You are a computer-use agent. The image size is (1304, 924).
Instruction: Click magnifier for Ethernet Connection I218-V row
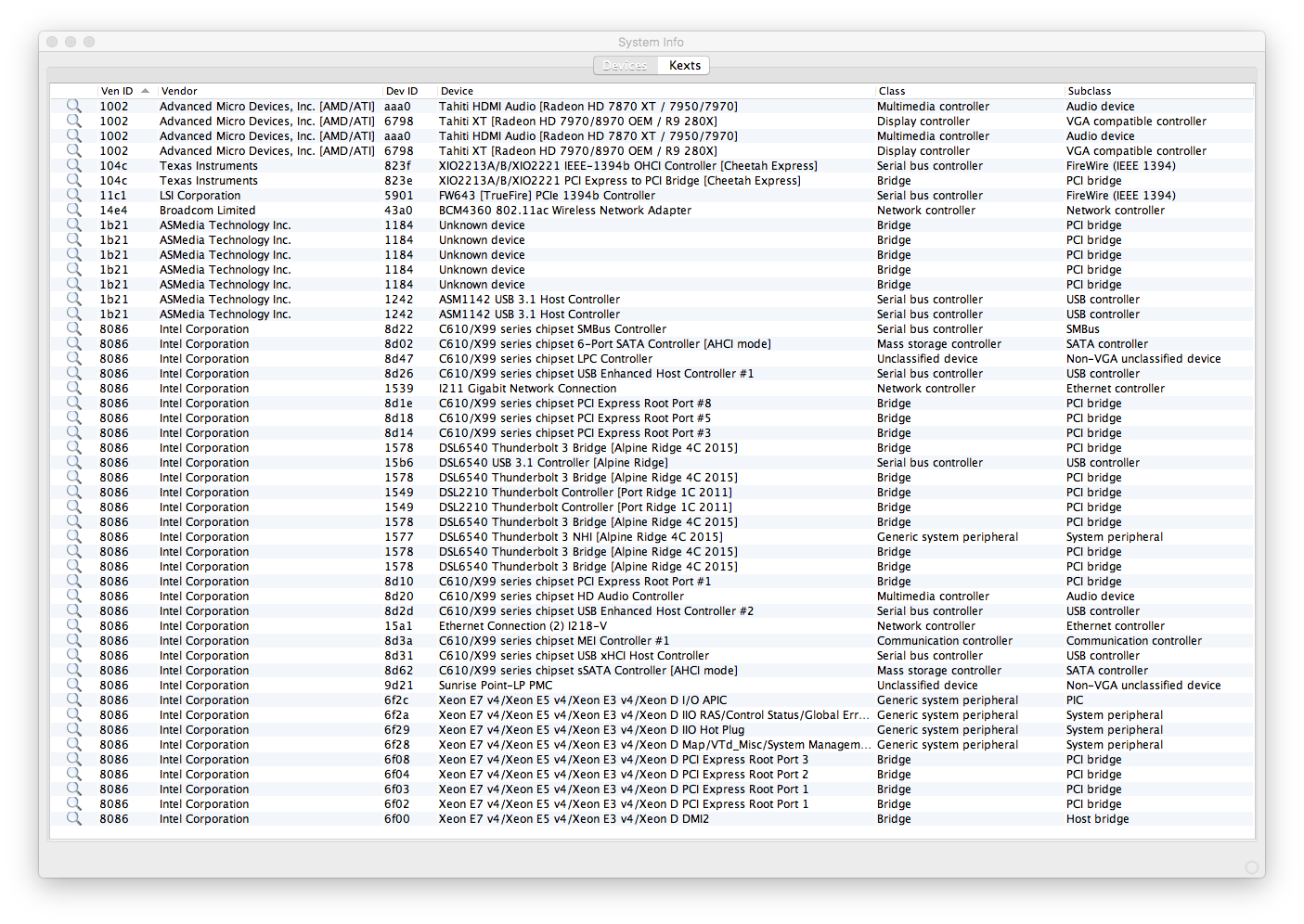[x=73, y=626]
